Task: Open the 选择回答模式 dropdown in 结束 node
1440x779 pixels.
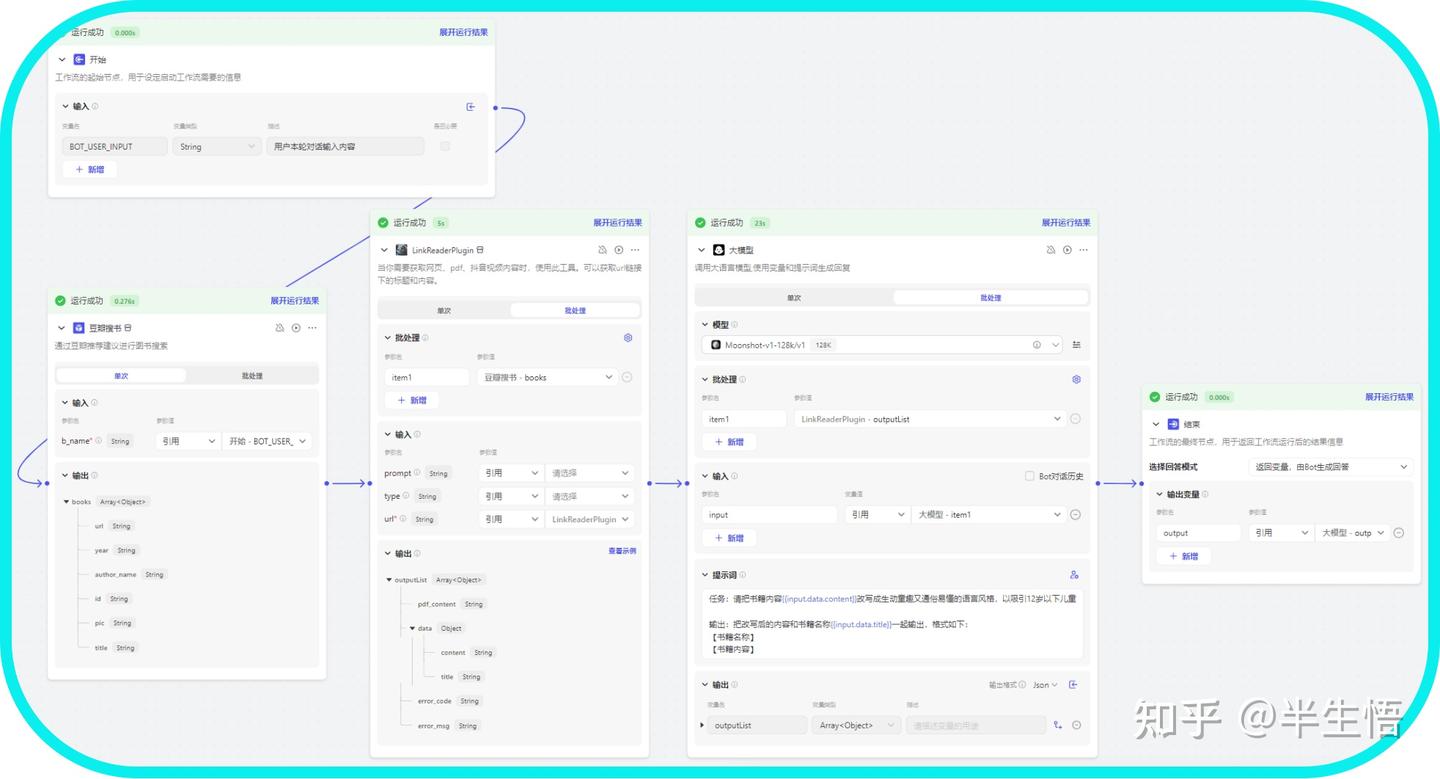Action: click(1330, 467)
